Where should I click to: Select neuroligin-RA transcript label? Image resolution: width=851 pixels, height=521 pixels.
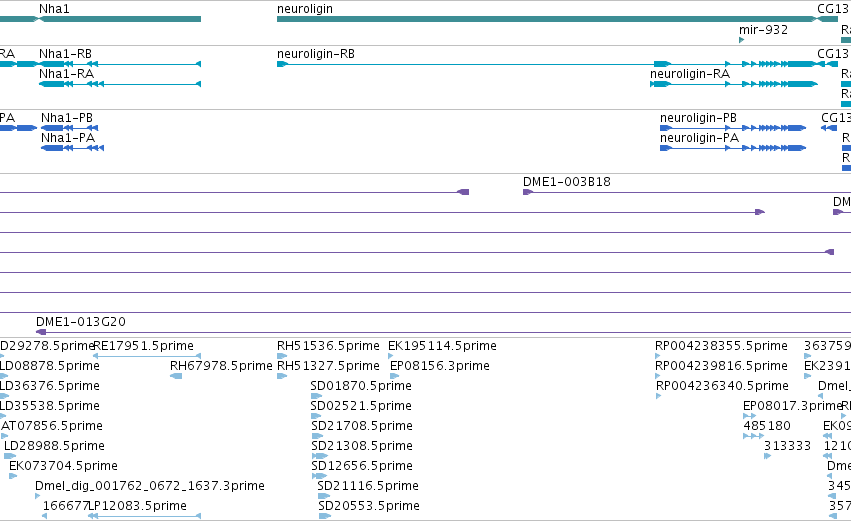pyautogui.click(x=690, y=74)
